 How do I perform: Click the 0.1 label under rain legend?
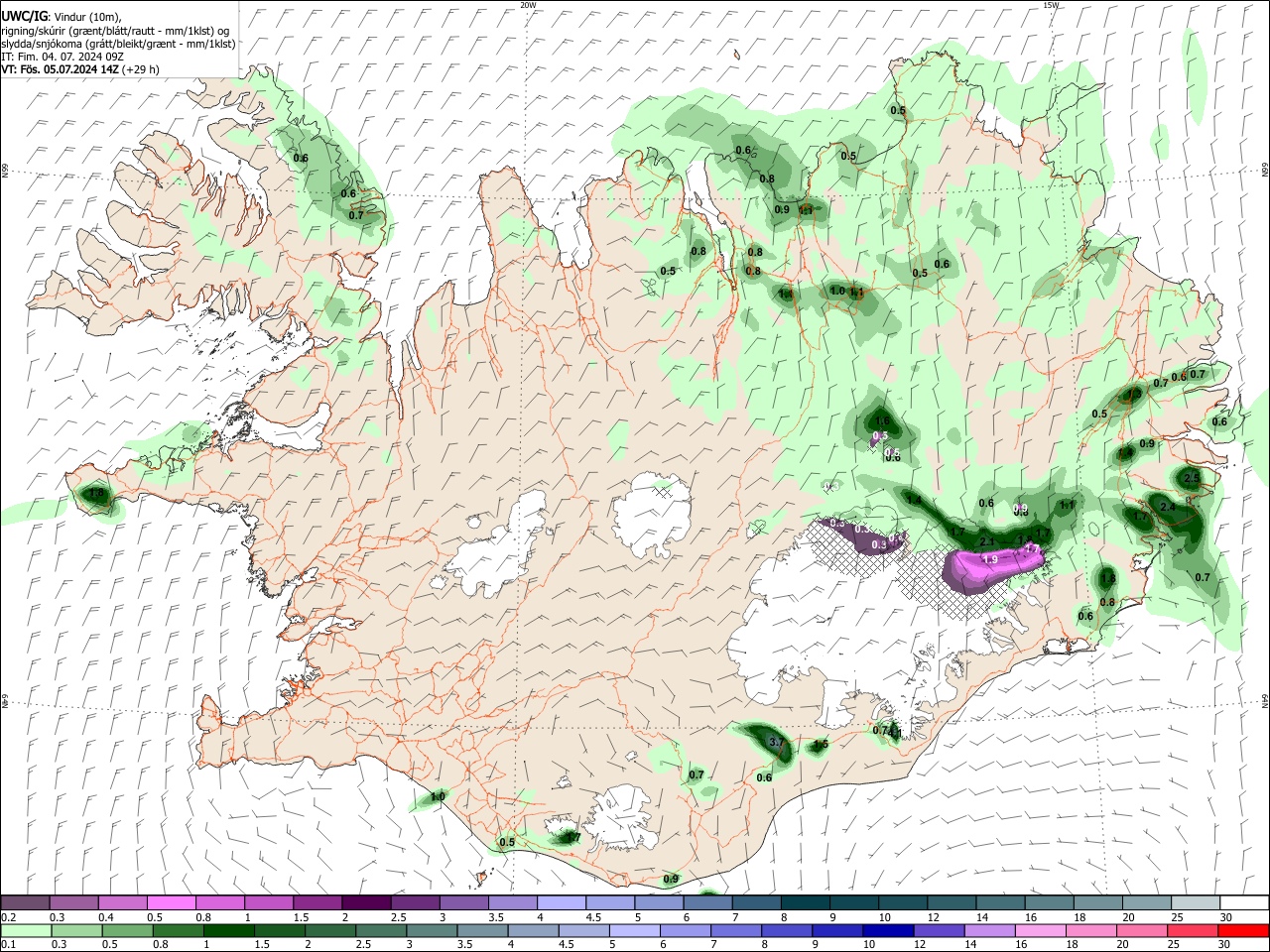9,944
